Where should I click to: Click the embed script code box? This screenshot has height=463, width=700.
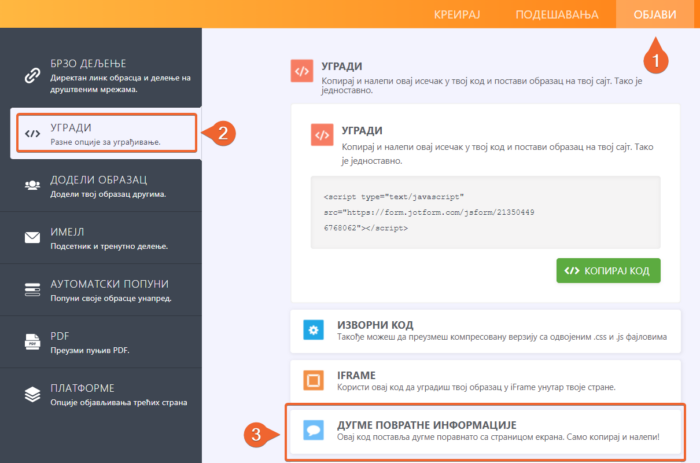(486, 212)
